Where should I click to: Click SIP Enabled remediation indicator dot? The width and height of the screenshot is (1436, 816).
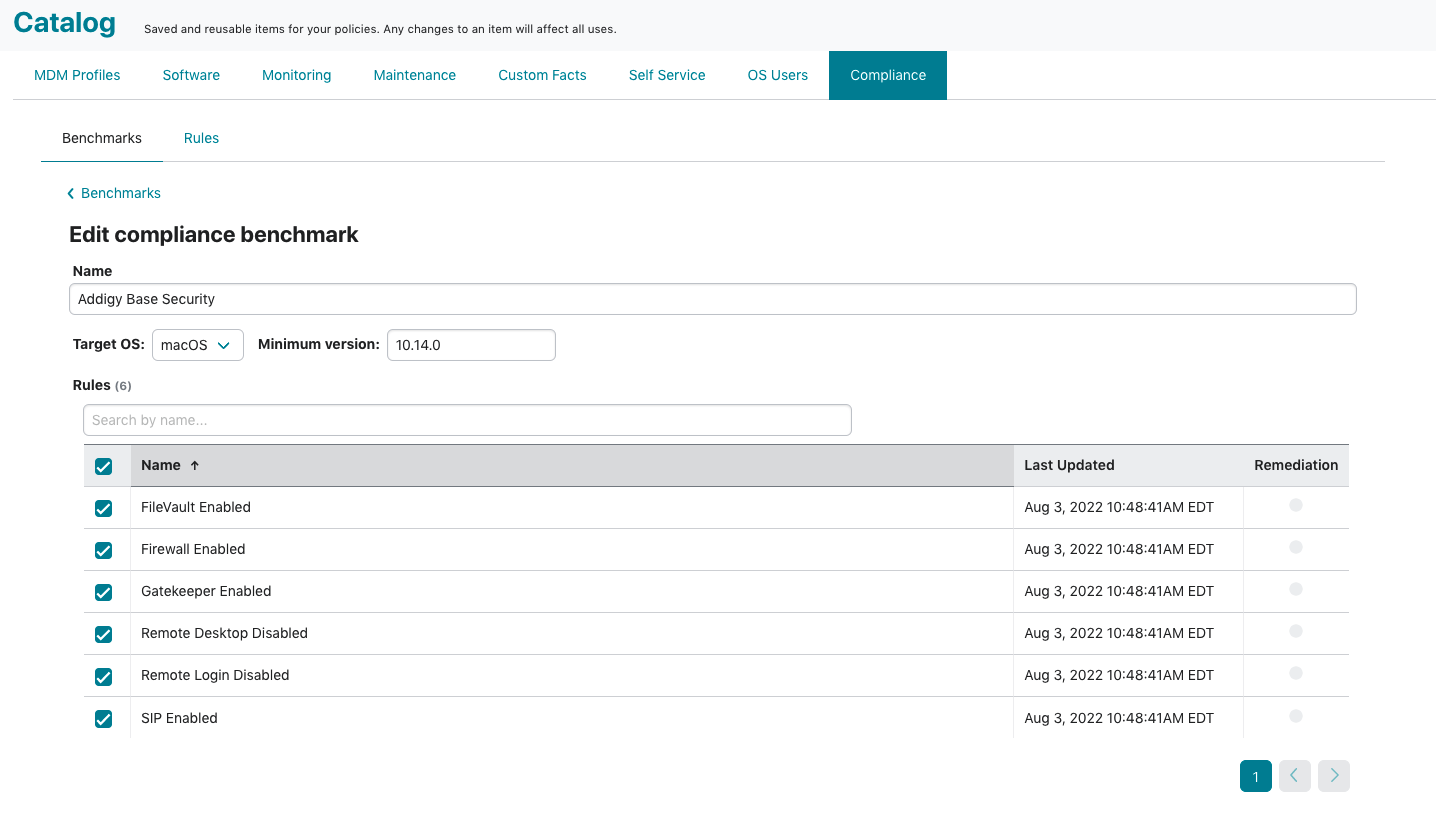click(1296, 716)
